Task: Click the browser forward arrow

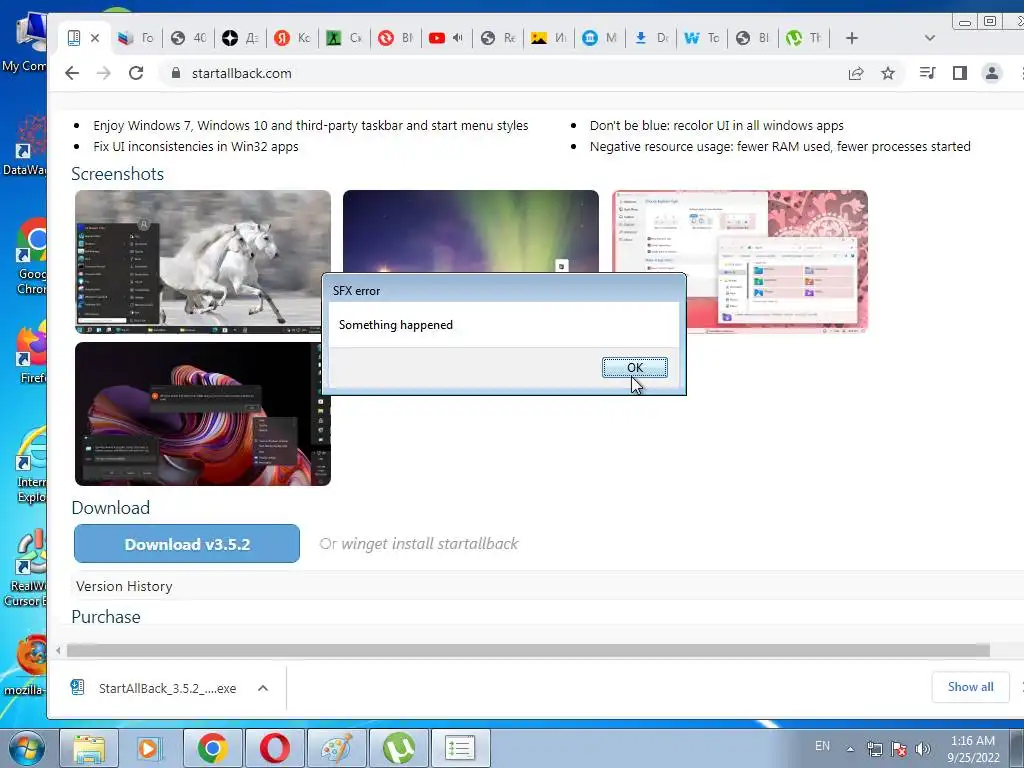Action: coord(104,73)
